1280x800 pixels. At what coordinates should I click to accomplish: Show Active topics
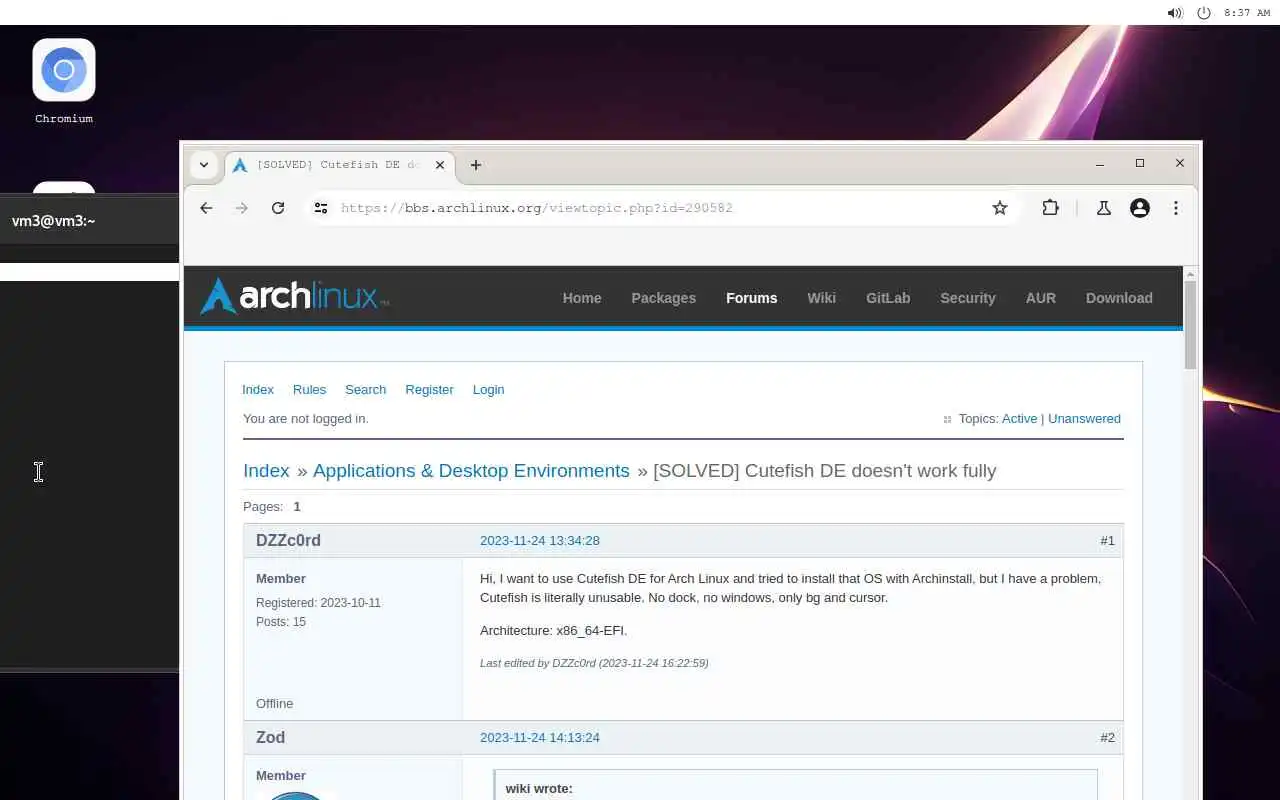coord(1019,419)
